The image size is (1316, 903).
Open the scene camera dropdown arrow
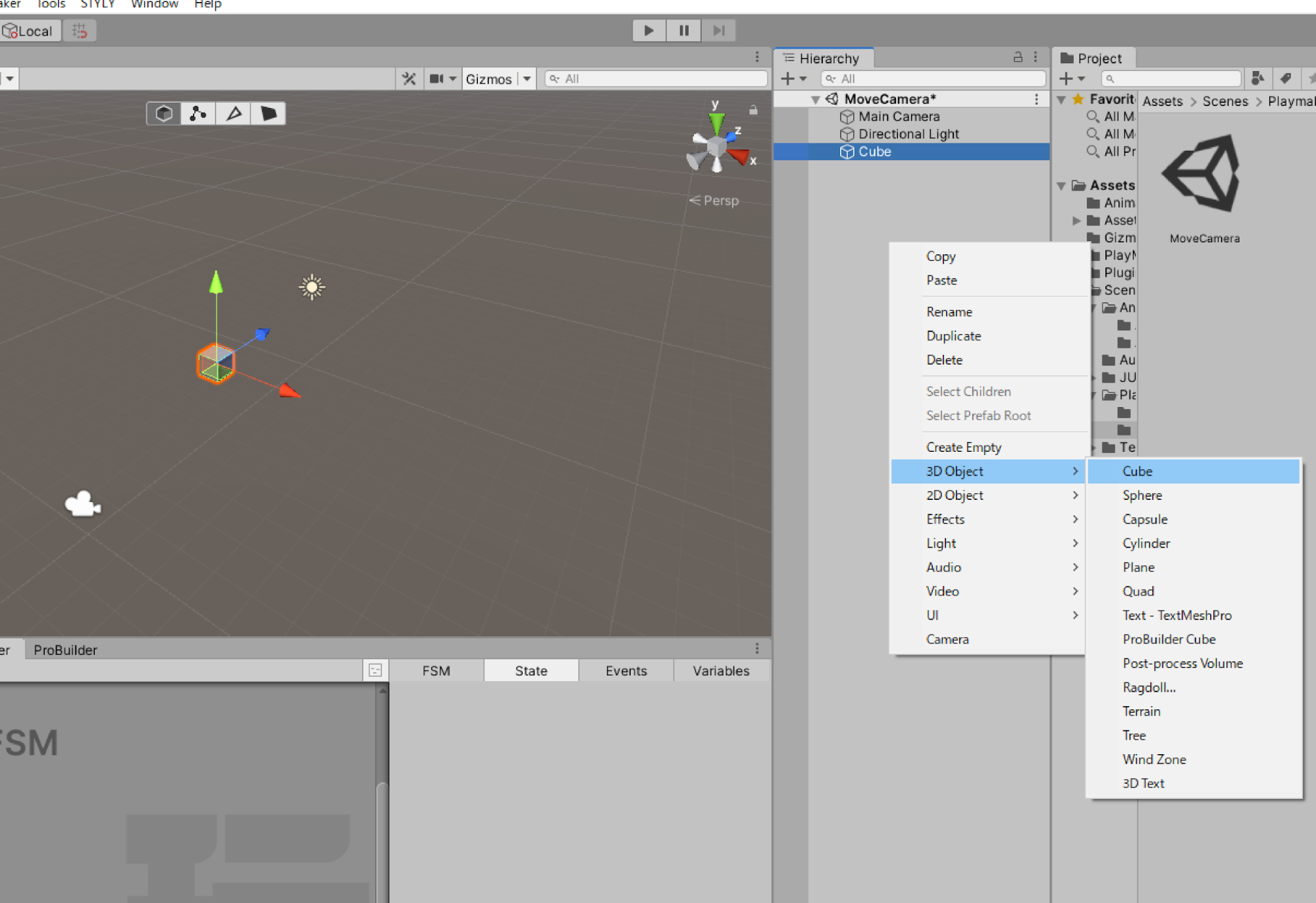pos(452,79)
